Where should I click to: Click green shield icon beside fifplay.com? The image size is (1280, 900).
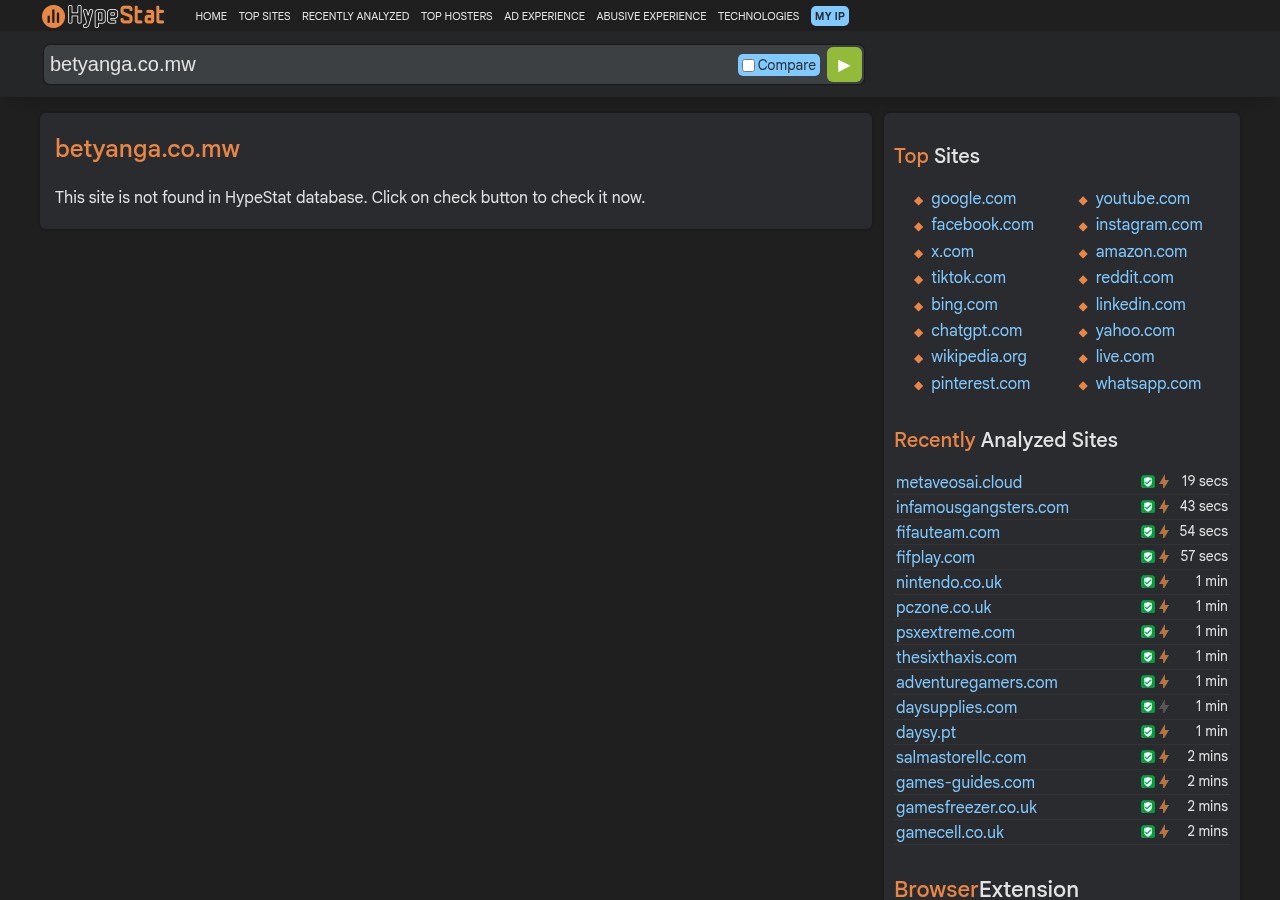pyautogui.click(x=1148, y=557)
